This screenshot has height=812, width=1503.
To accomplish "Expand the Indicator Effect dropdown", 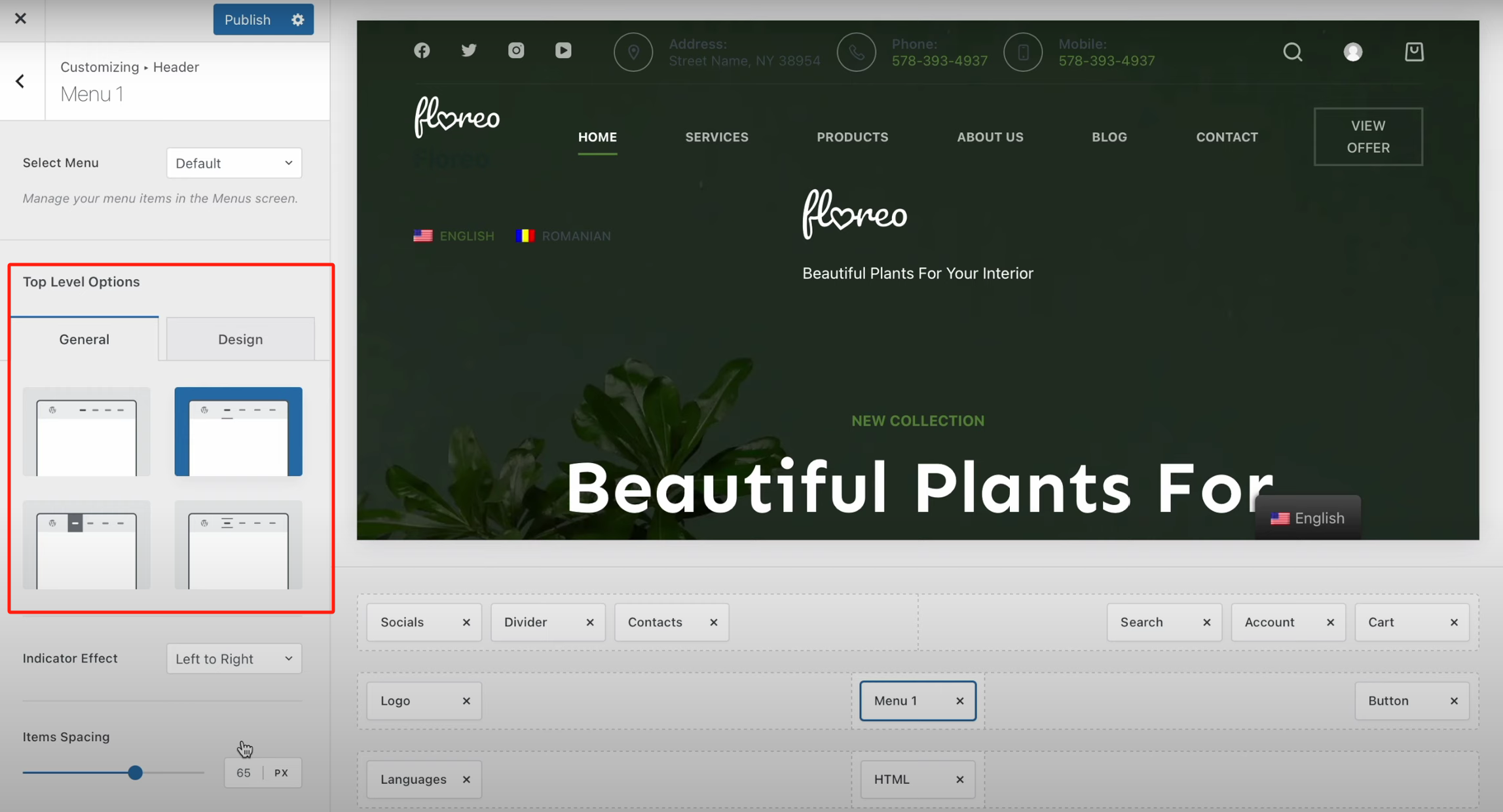I will click(x=234, y=659).
